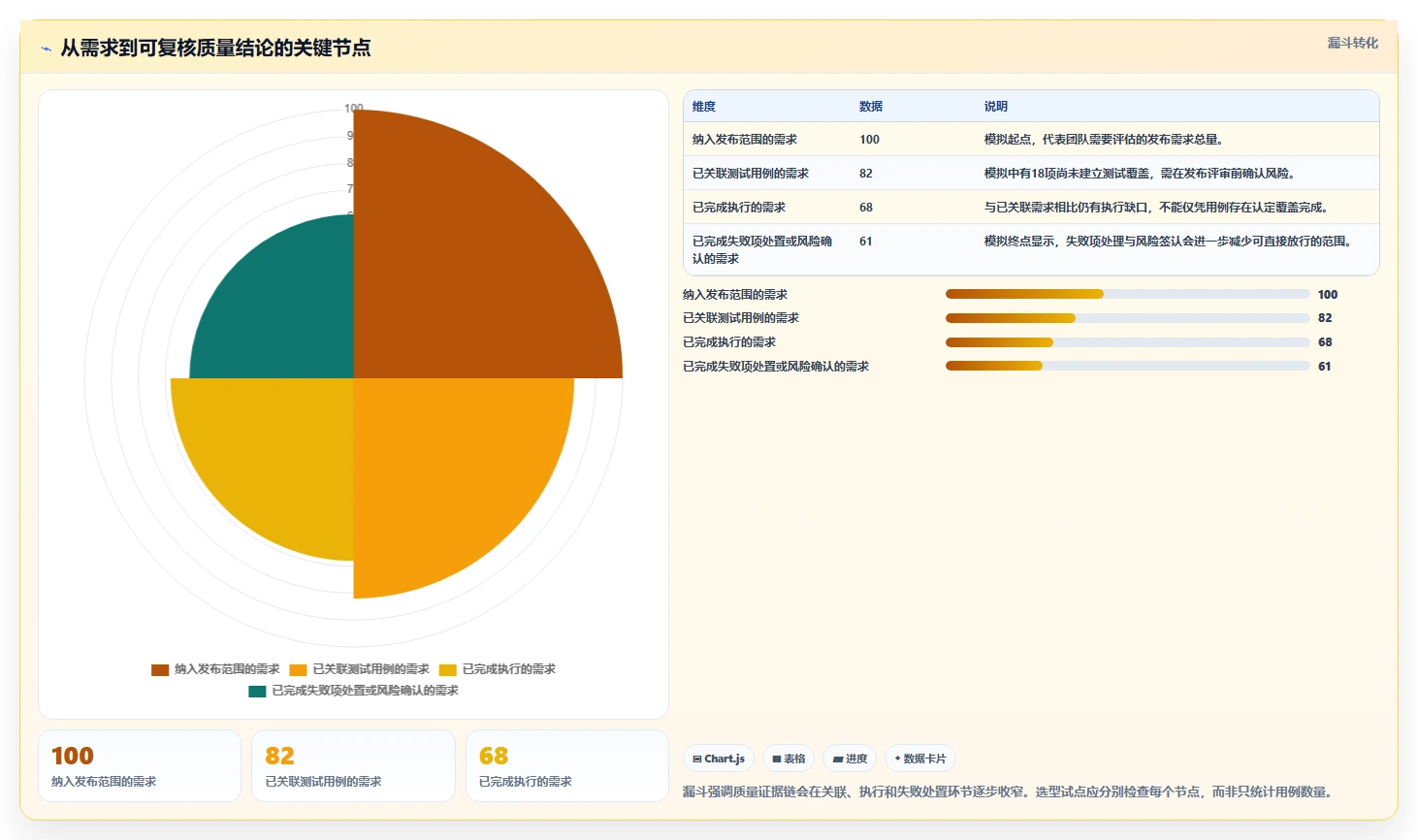This screenshot has width=1418, height=840.
Task: Select table cell 已完成执行的需求
Action: coord(739,208)
